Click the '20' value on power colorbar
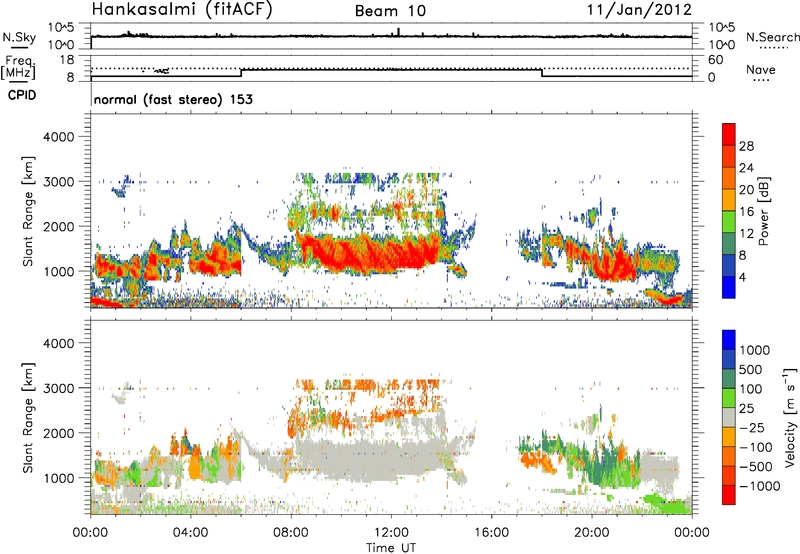This screenshot has width=800, height=554. point(746,190)
